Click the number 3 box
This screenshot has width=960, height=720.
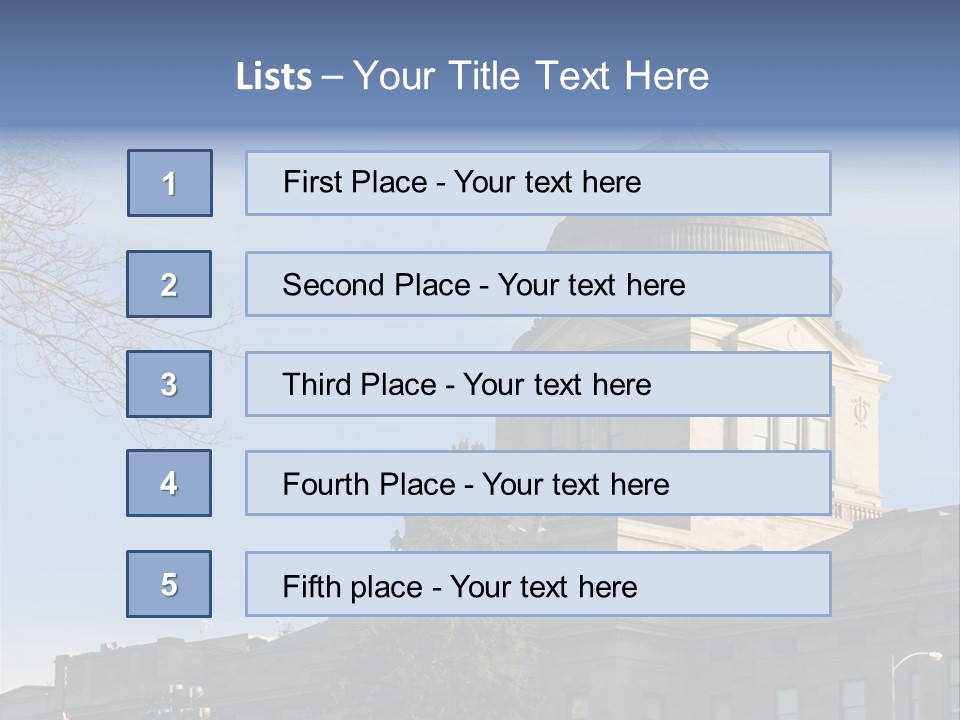pos(169,384)
